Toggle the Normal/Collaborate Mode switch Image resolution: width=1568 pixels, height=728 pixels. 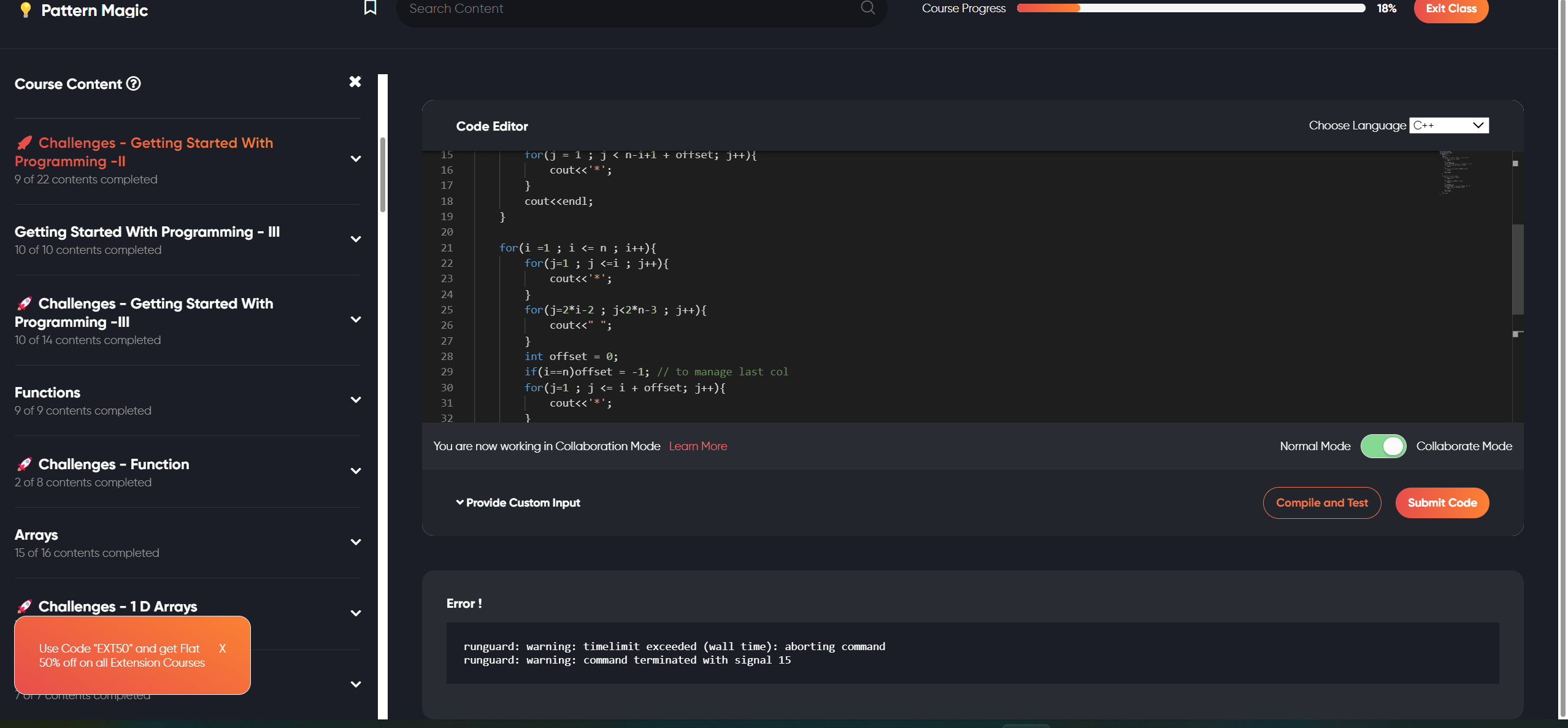[x=1383, y=446]
